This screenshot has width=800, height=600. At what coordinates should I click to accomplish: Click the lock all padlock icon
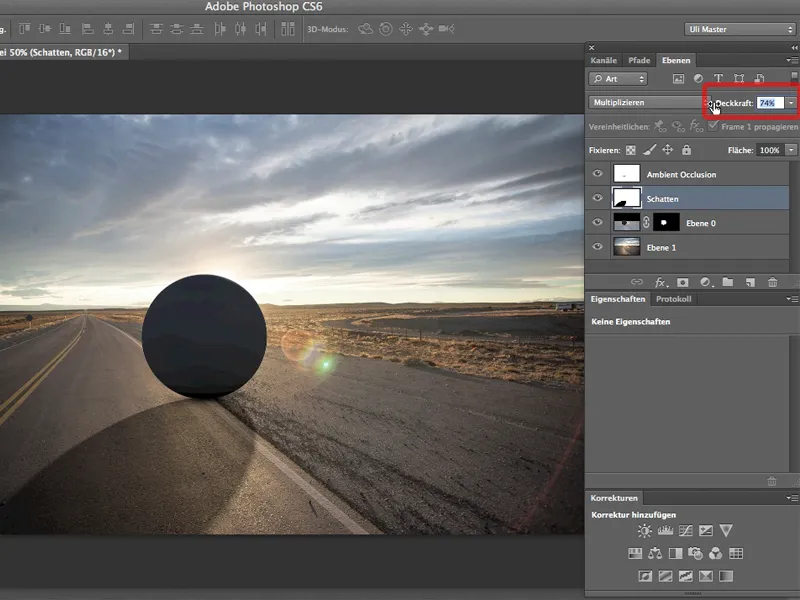(687, 150)
